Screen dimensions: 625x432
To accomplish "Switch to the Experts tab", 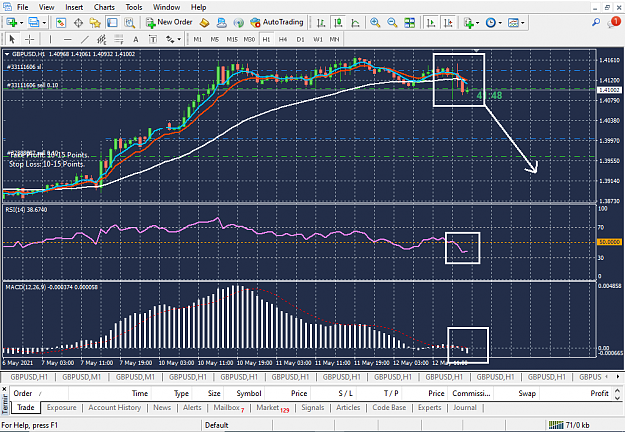I will (x=430, y=407).
